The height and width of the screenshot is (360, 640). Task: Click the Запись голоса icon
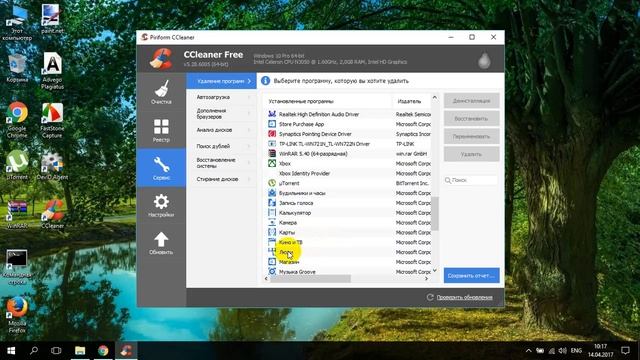click(272, 202)
